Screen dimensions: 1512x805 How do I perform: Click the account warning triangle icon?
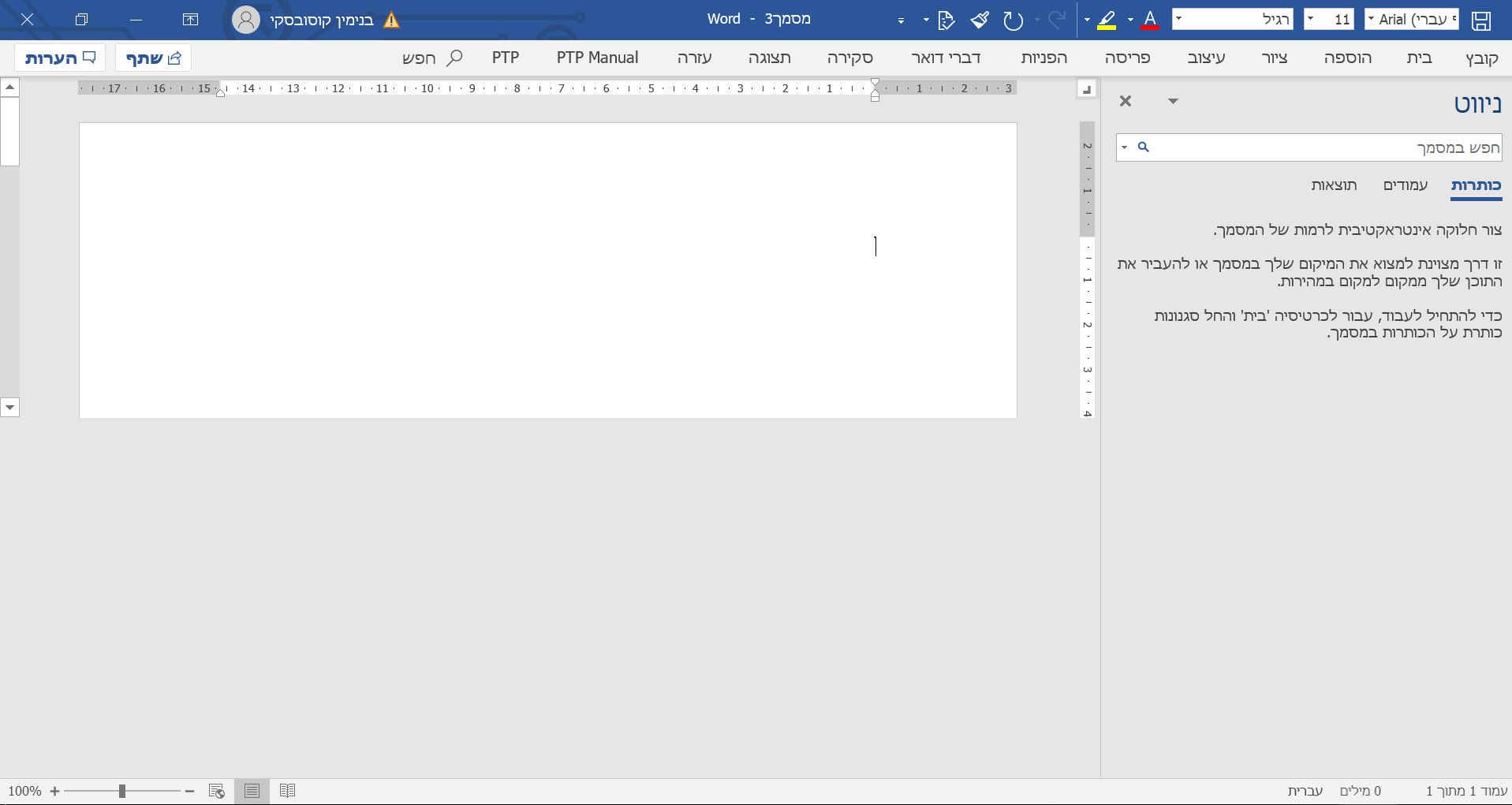391,20
